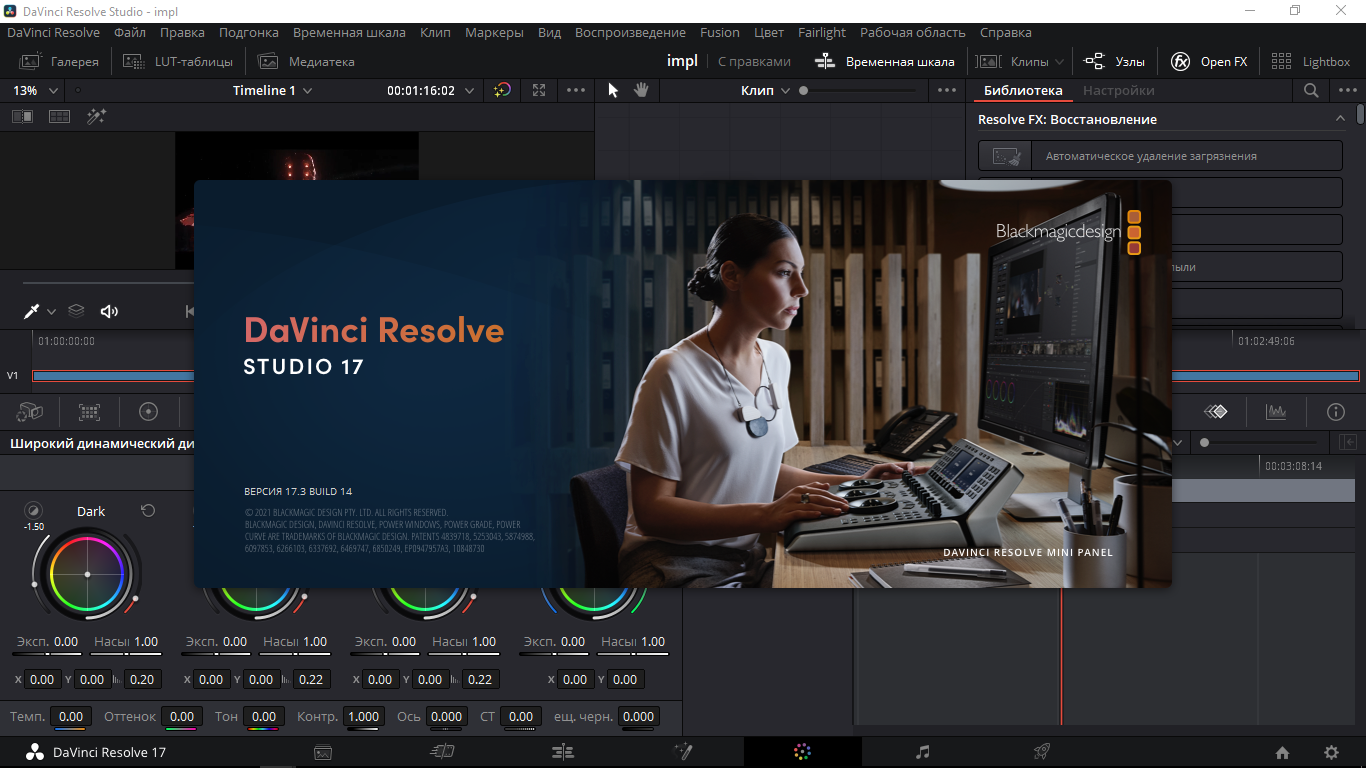Click the Темп. temperature value field
Screen dimensions: 1366x768
71,717
